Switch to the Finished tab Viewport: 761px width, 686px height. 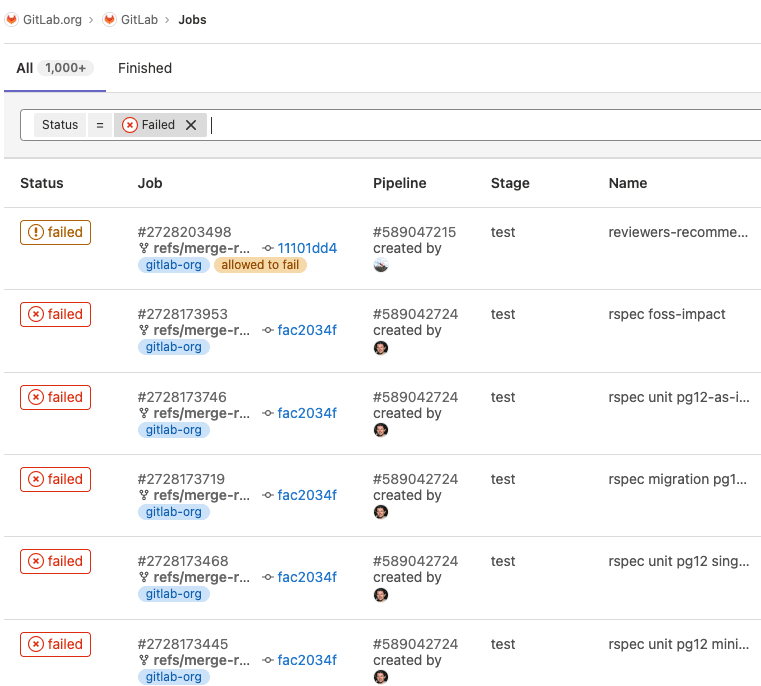click(145, 68)
